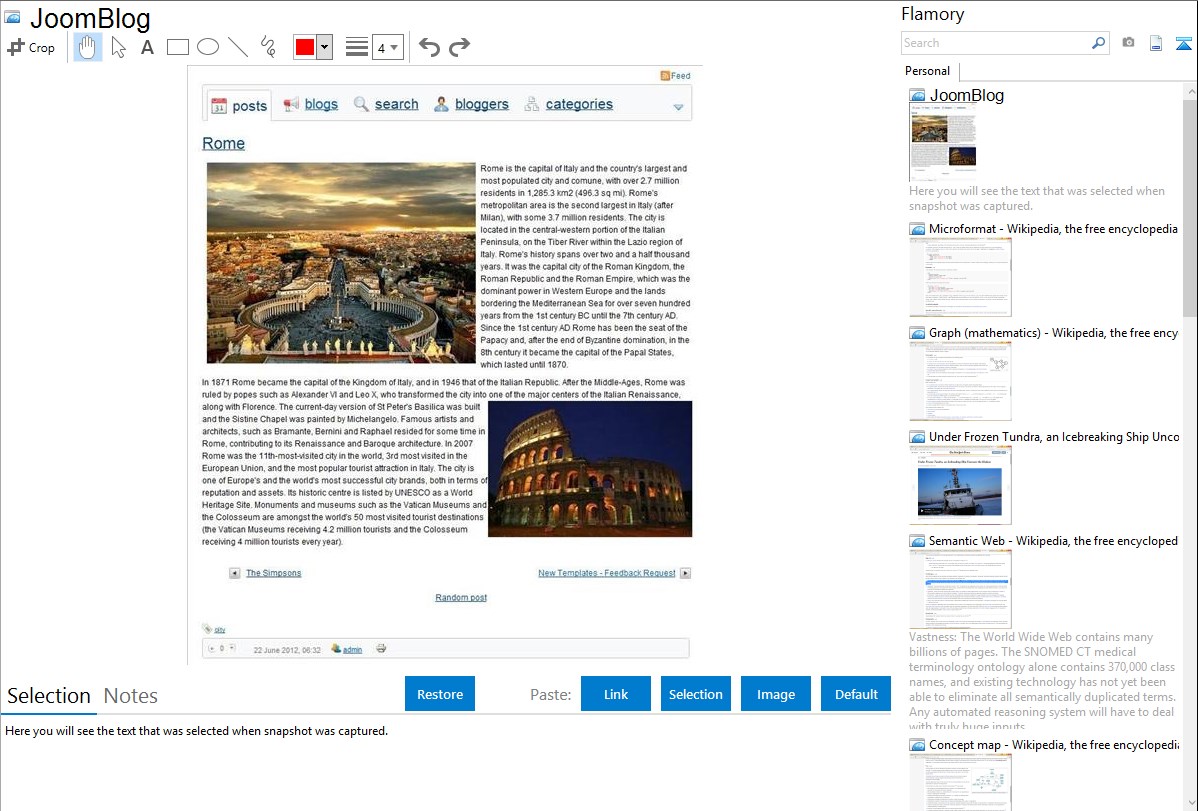Screen dimensions: 1198x811
Task: Select the Crop tool
Action: click(31, 47)
